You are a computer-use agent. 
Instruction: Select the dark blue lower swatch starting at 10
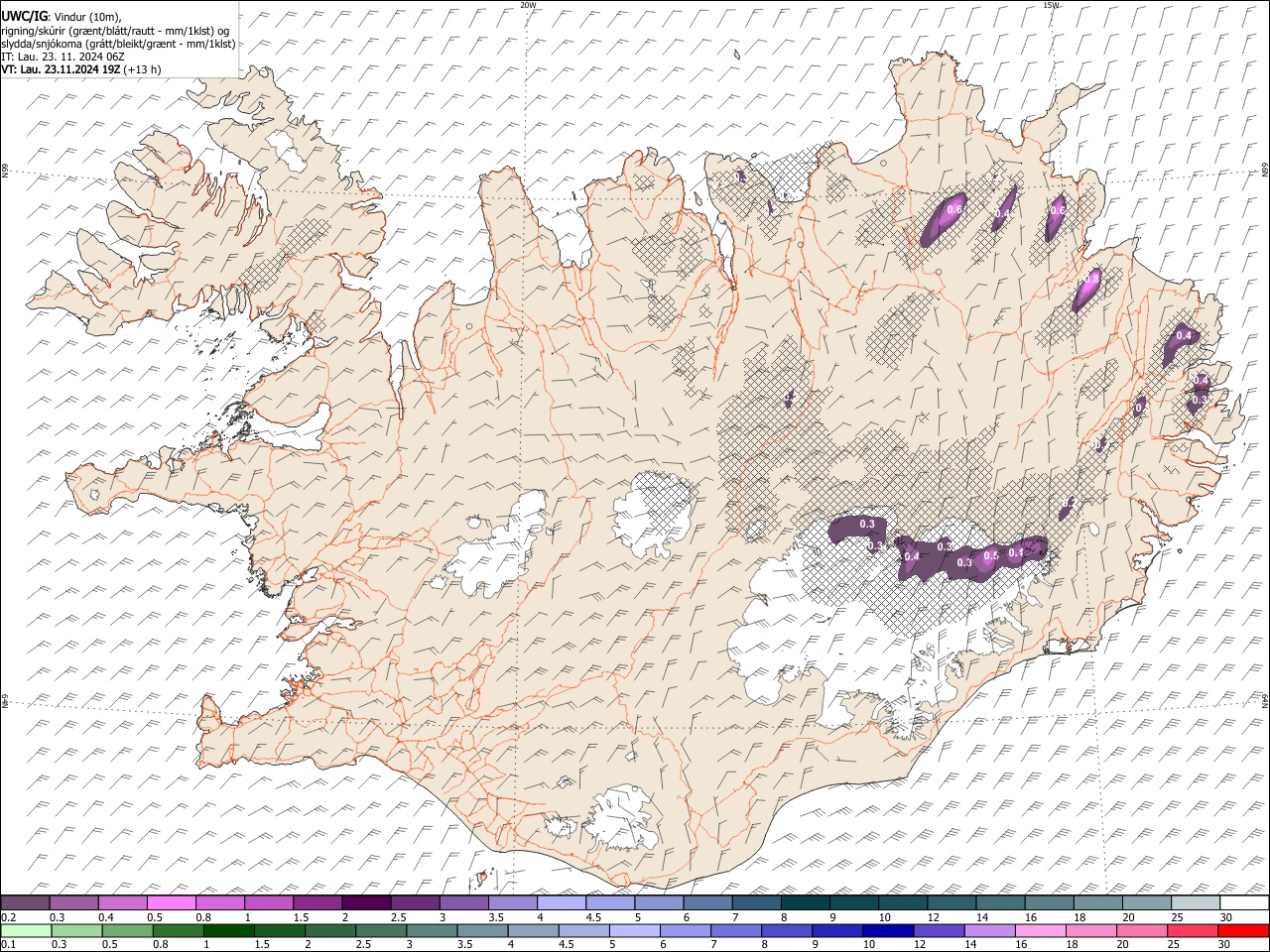pos(887,930)
